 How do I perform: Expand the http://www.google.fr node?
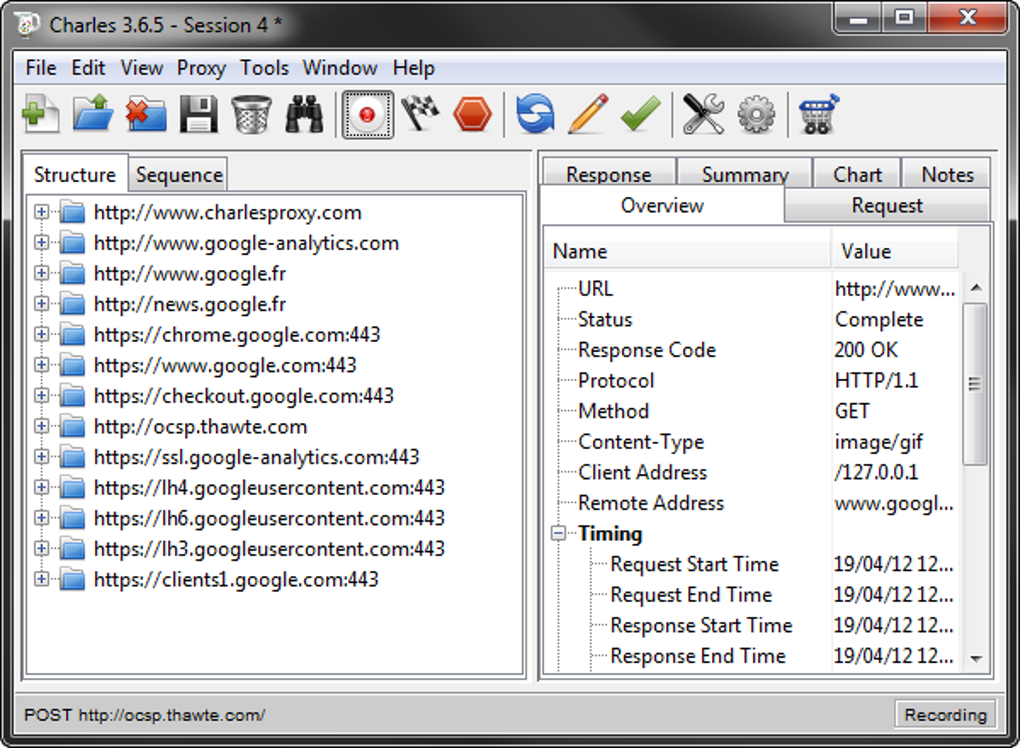pos(42,273)
